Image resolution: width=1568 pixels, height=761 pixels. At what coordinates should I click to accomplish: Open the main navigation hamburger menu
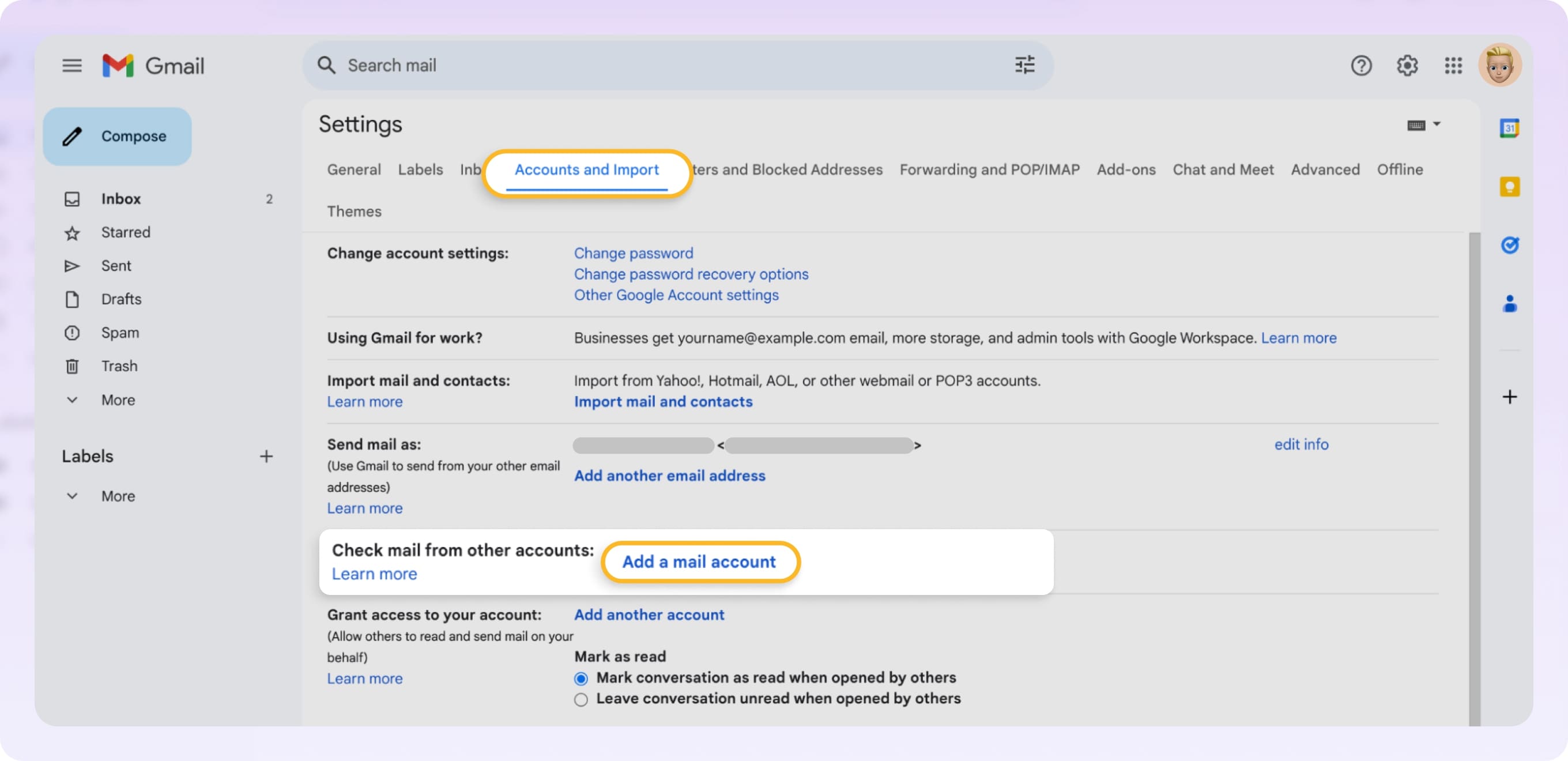[72, 66]
